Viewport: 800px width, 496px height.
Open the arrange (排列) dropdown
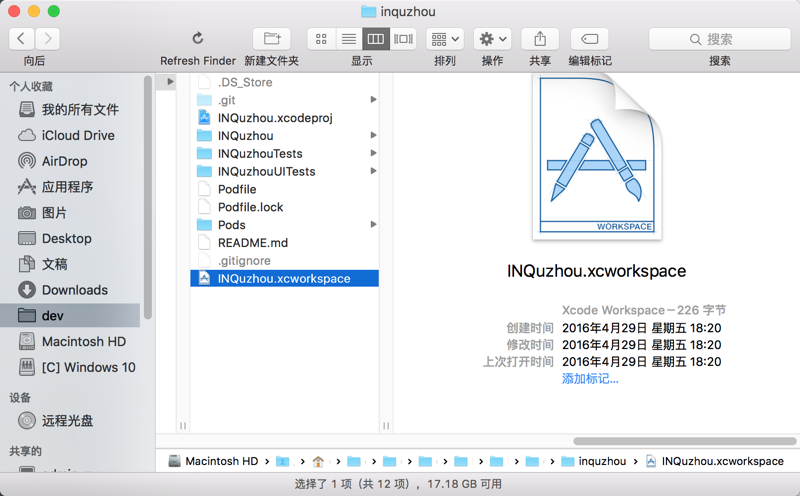(445, 39)
